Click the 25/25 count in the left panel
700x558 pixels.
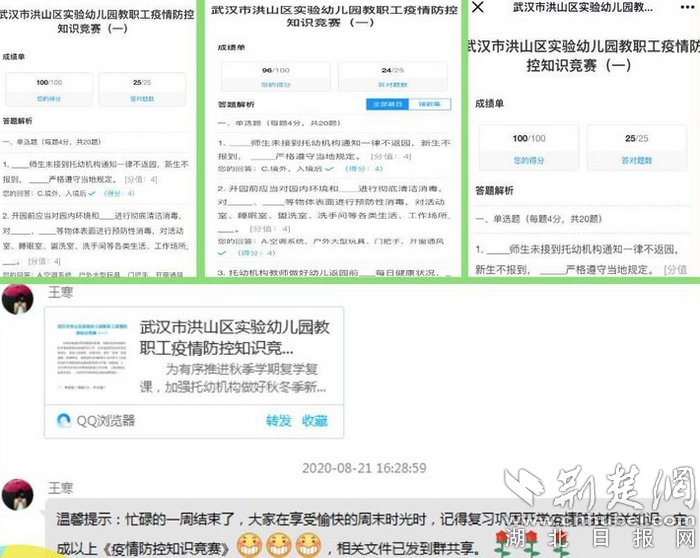(x=142, y=83)
